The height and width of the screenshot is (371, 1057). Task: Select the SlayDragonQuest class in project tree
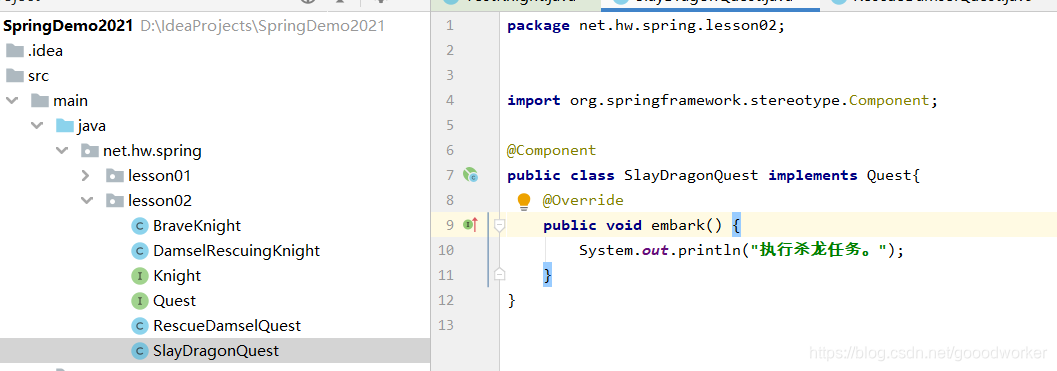coord(216,351)
